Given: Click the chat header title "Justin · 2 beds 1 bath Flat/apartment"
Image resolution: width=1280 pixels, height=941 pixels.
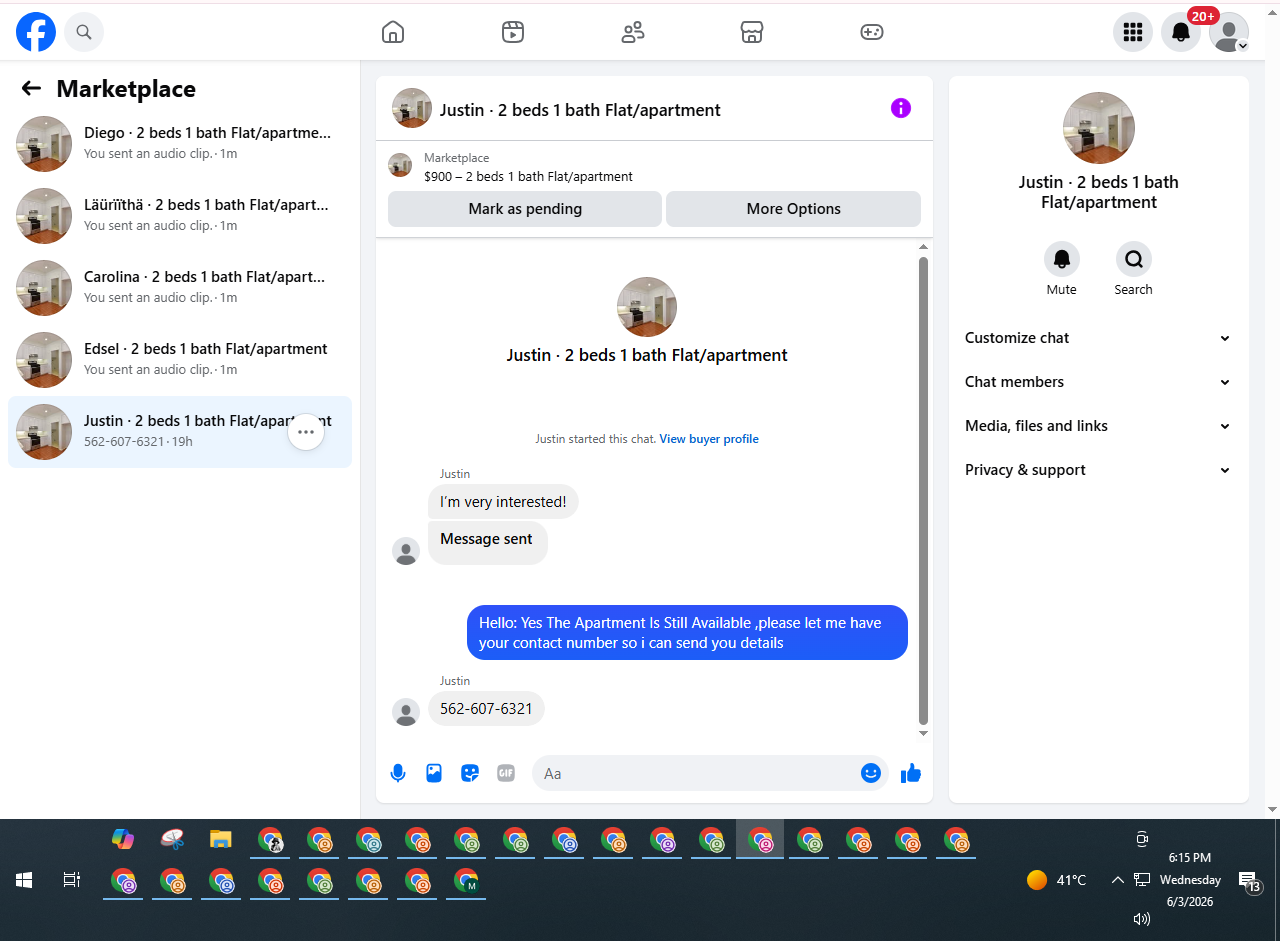Looking at the screenshot, I should [x=580, y=110].
